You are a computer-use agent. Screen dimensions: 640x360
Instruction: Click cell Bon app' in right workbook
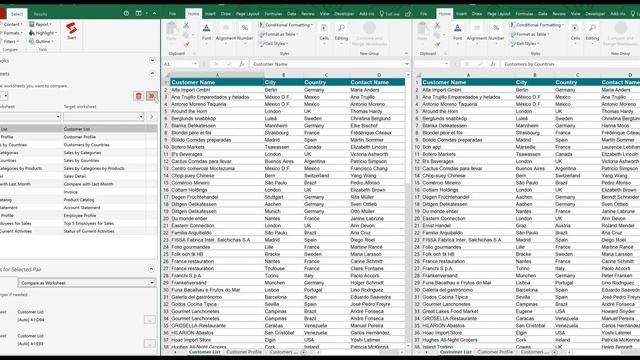click(x=468, y=147)
